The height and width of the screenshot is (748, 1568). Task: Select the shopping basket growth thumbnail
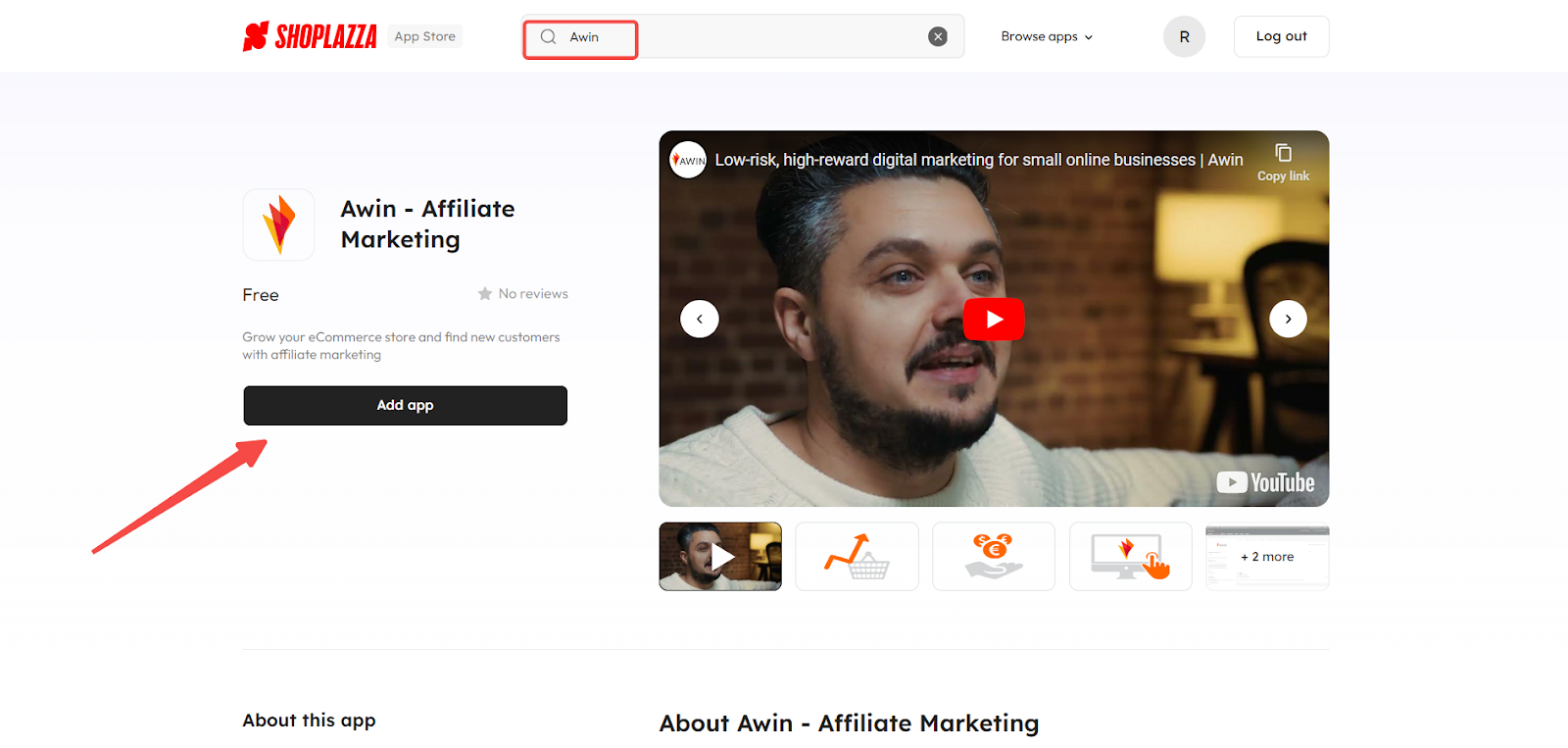point(857,556)
